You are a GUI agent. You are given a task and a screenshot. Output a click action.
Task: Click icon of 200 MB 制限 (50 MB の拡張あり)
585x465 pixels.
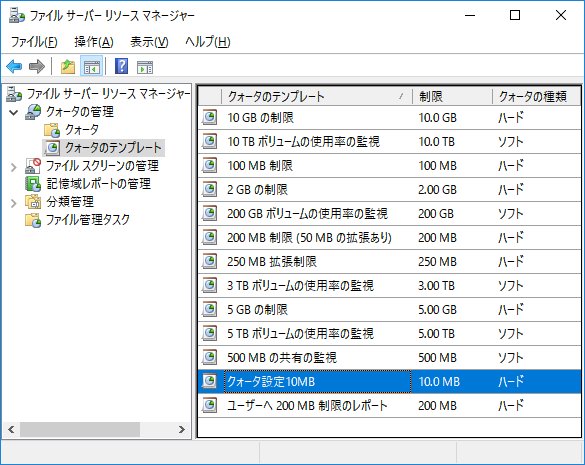click(209, 237)
